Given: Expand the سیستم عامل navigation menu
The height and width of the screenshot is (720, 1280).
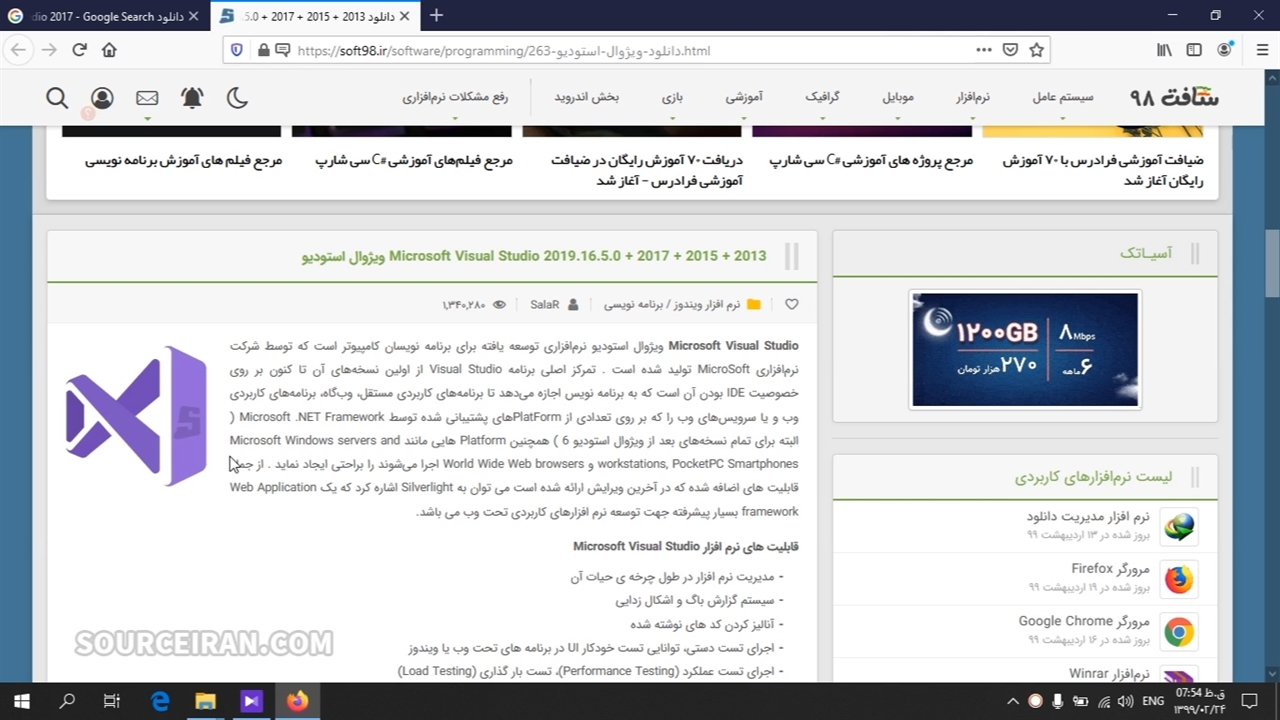Looking at the screenshot, I should pos(1062,97).
